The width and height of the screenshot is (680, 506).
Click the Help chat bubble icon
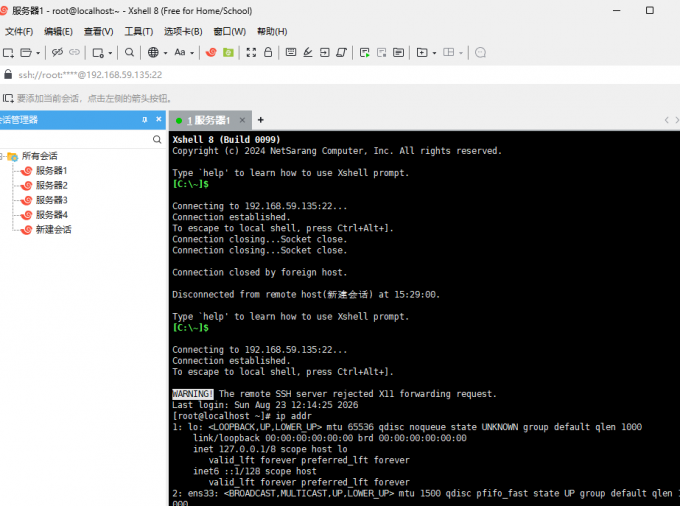click(x=480, y=53)
